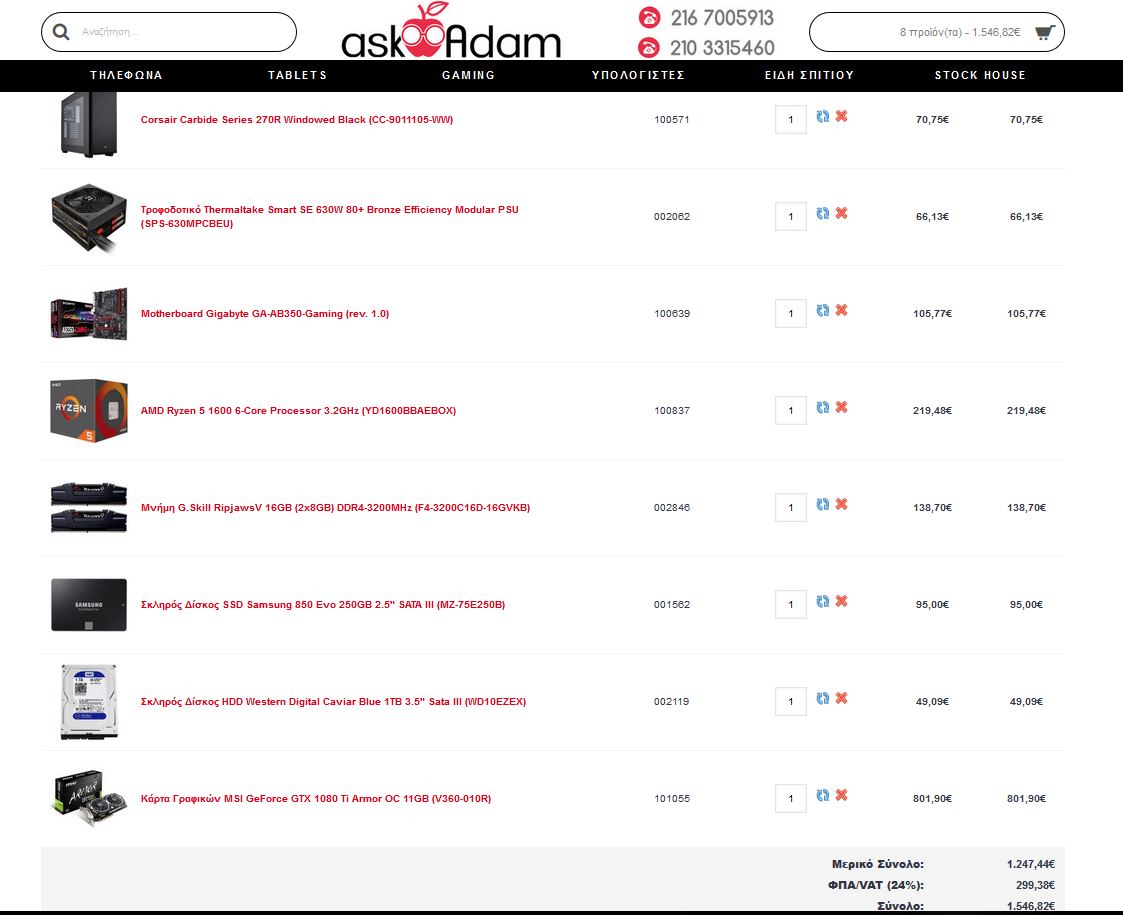Delete MSI GTX 1080 Ti from cart
Viewport: 1123px width, 915px height.
point(842,795)
